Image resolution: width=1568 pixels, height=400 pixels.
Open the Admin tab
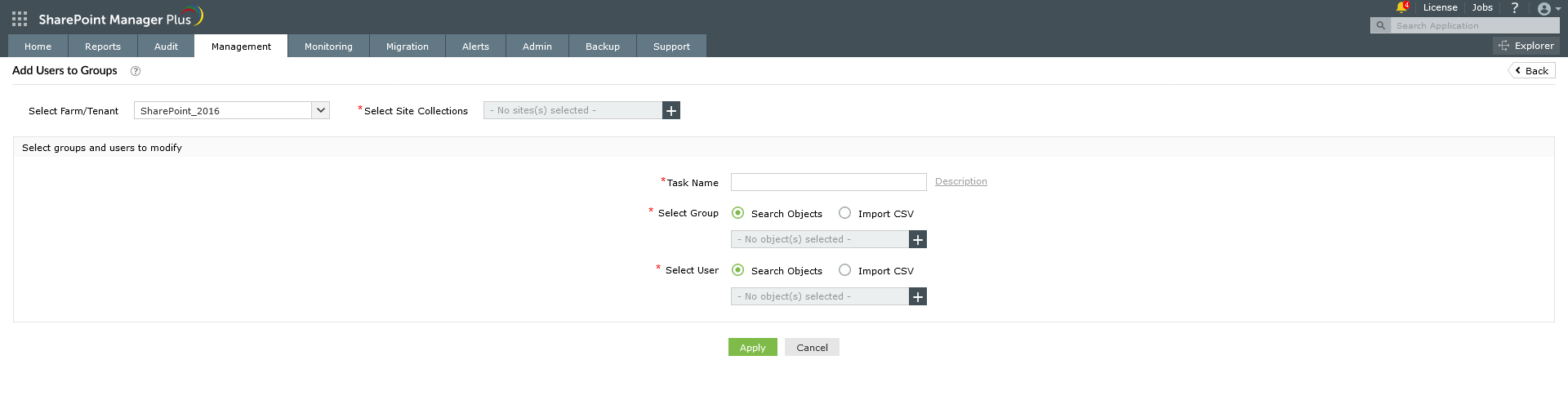click(537, 46)
